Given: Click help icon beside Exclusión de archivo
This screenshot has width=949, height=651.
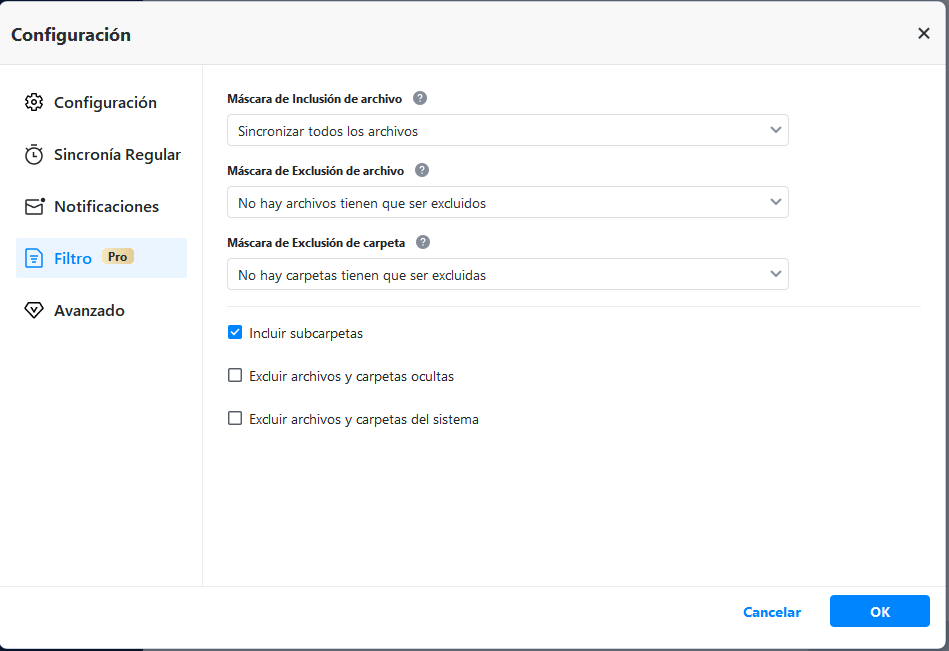Looking at the screenshot, I should click(422, 170).
